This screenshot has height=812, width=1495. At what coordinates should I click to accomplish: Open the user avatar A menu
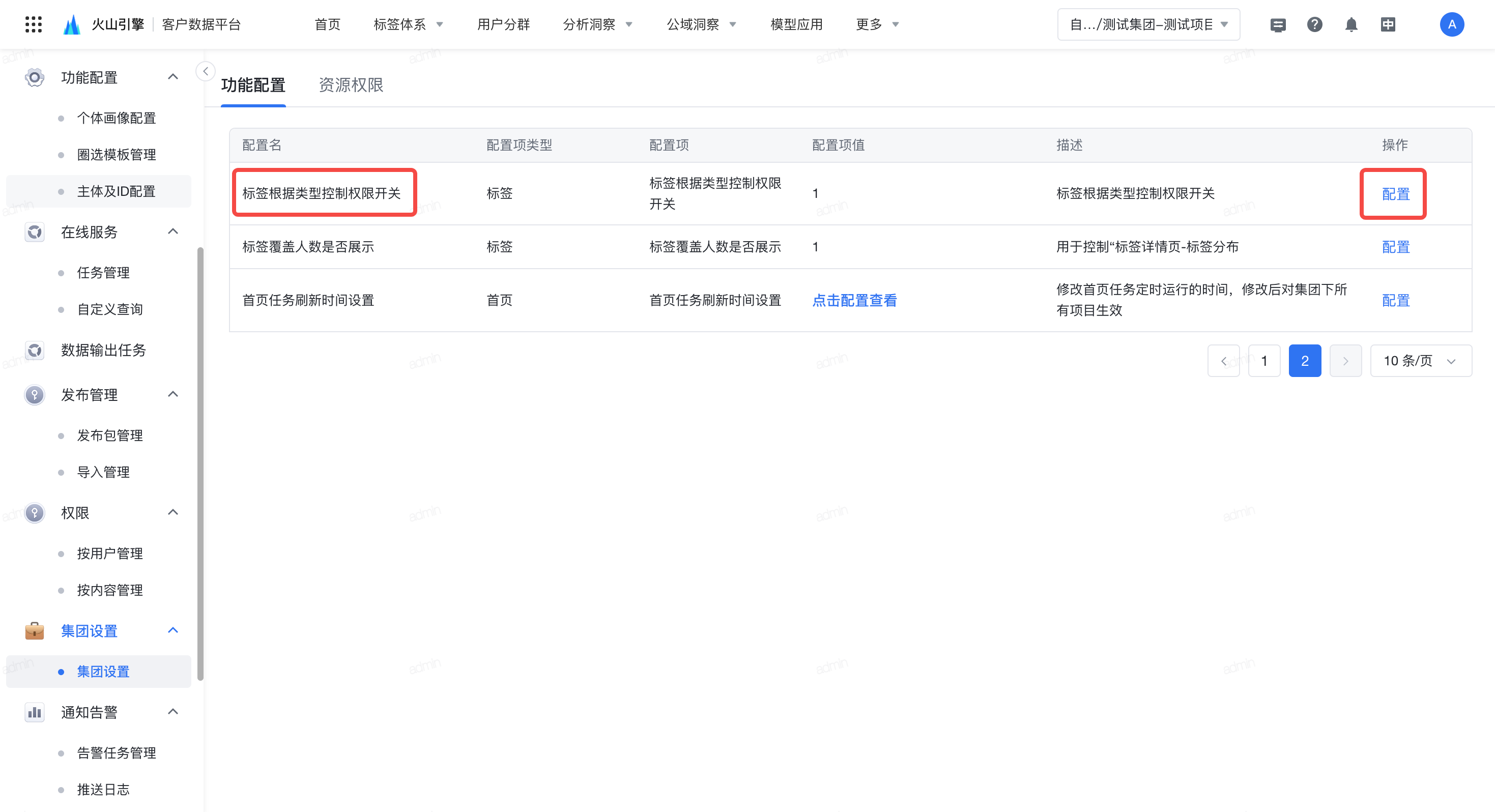pos(1451,24)
